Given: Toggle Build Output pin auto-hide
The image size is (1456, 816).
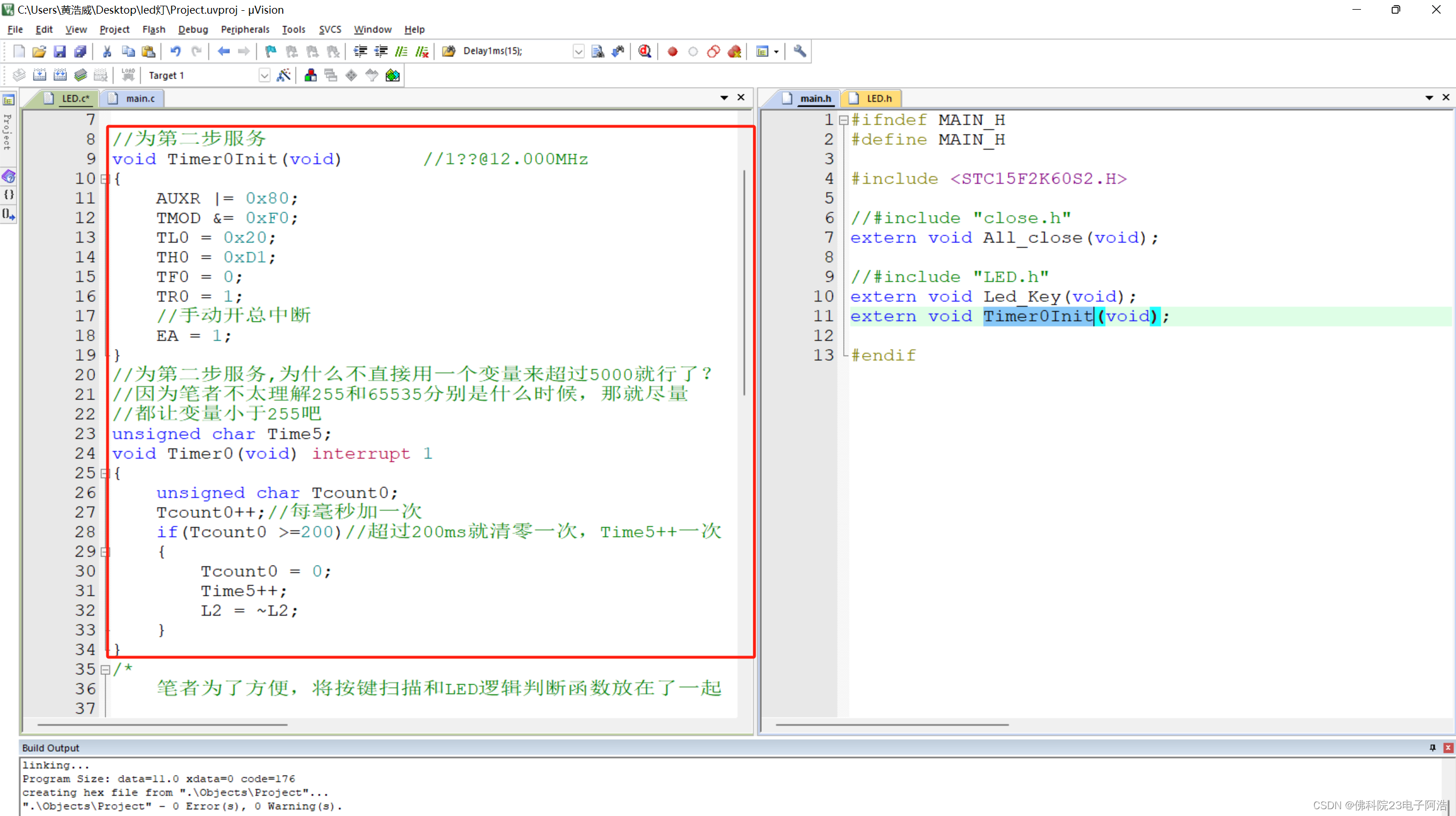Looking at the screenshot, I should (x=1432, y=748).
